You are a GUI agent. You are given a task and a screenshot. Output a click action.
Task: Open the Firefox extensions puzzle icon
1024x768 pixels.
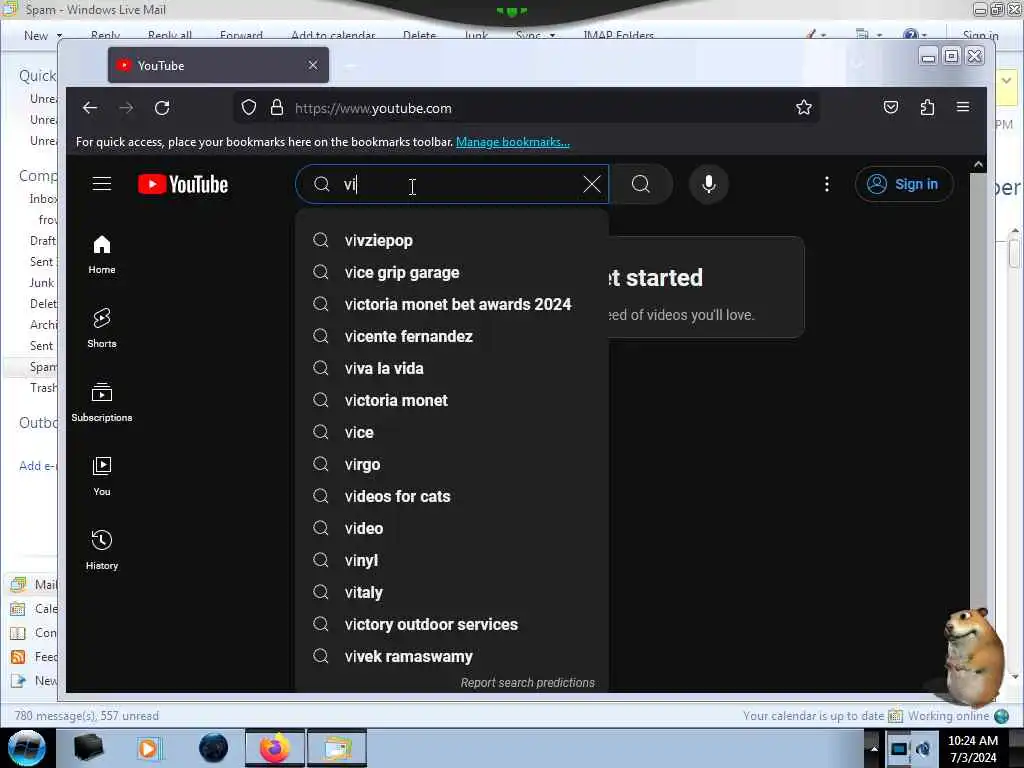927,108
